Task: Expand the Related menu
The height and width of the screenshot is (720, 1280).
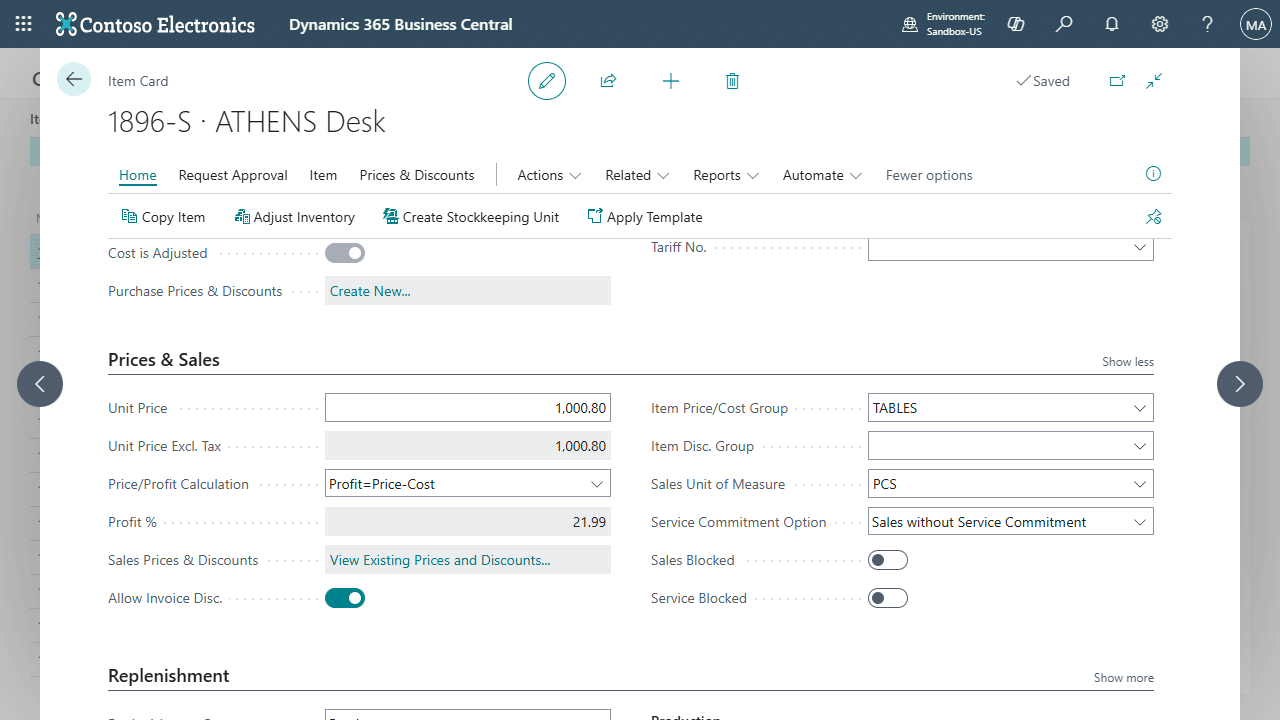Action: tap(637, 175)
